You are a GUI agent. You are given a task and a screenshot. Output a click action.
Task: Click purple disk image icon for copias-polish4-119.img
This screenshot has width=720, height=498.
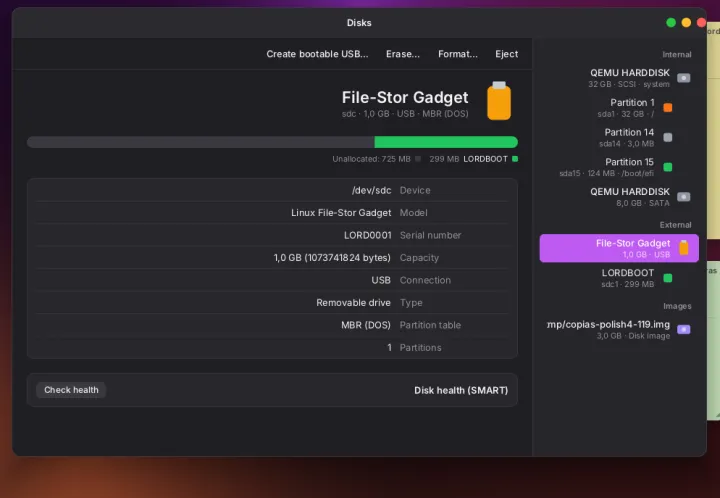(683, 330)
